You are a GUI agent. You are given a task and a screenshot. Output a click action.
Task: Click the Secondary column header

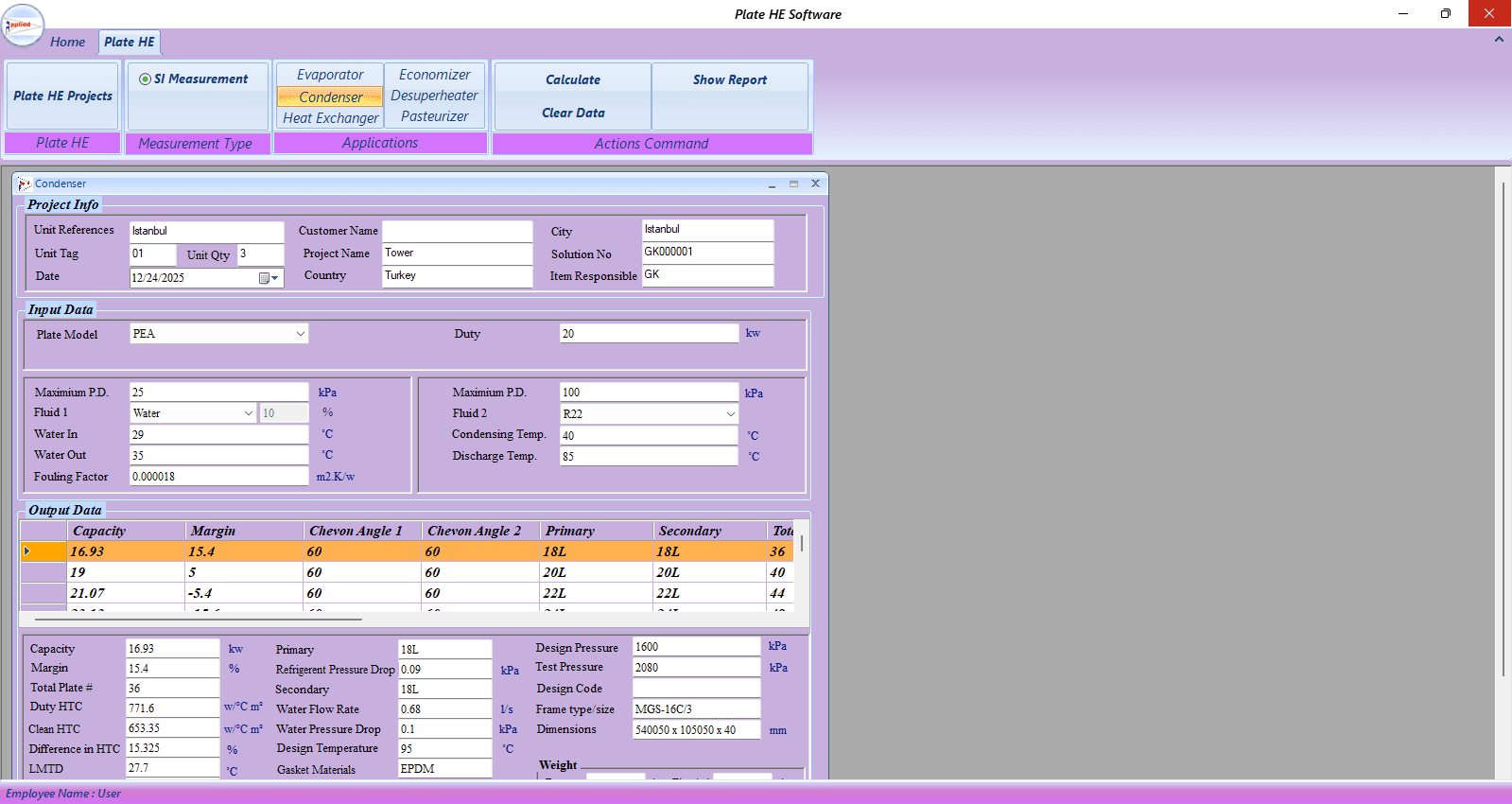click(709, 531)
